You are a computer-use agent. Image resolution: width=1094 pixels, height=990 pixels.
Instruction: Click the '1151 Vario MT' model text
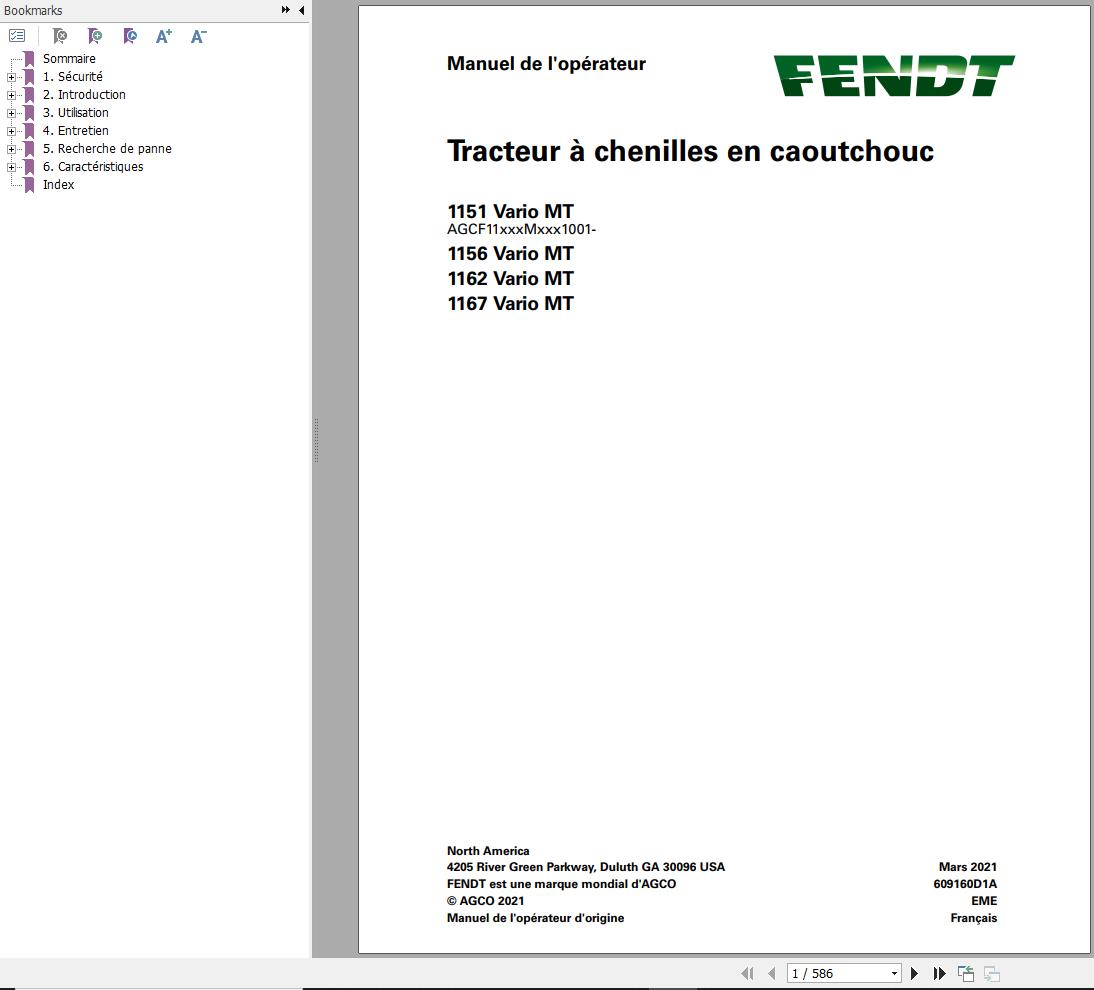tap(510, 211)
